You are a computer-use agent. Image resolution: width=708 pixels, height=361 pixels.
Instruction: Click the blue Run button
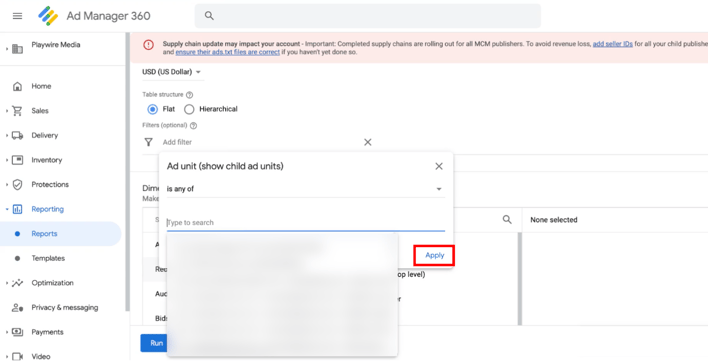(154, 343)
